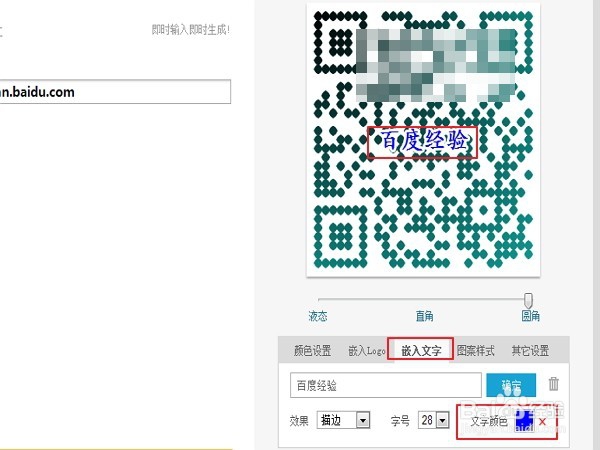The height and width of the screenshot is (450, 600).
Task: Click the shape slider handle
Action: point(528,301)
